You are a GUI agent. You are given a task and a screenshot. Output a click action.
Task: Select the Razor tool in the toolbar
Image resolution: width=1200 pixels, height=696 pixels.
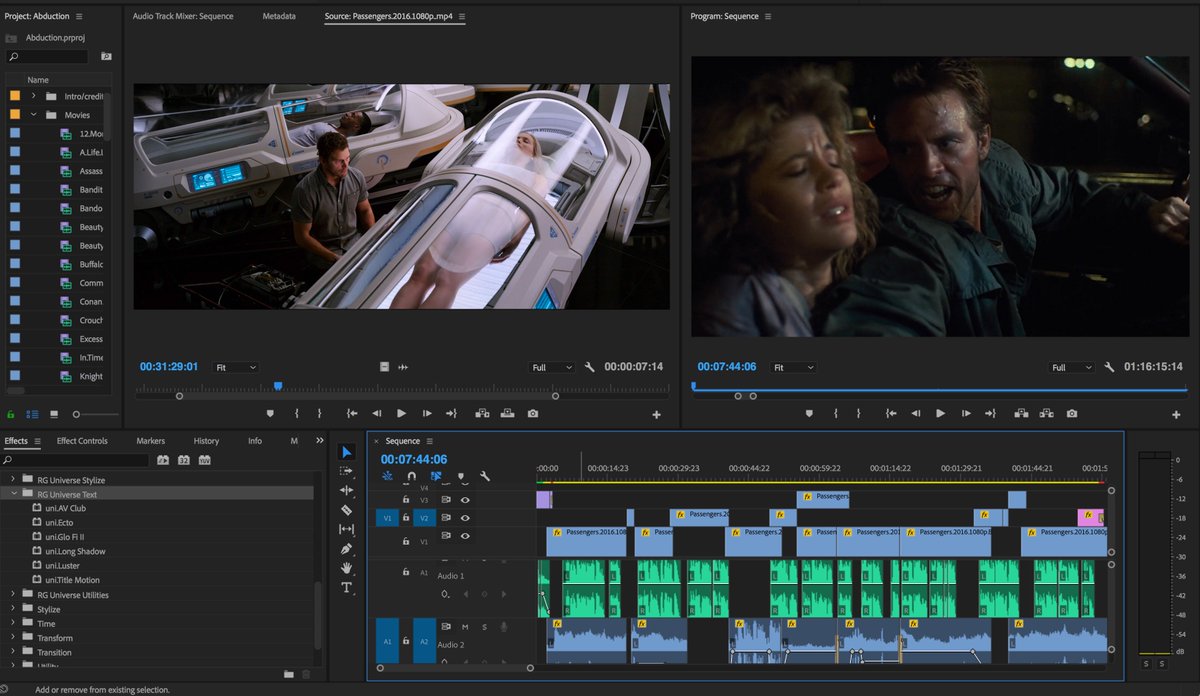347,510
